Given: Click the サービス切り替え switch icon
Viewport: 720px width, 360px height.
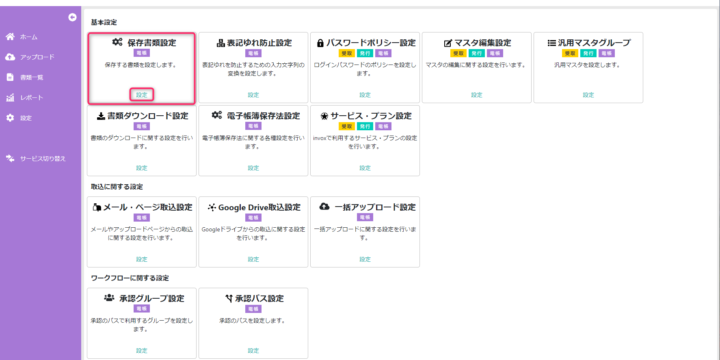Looking at the screenshot, I should (10, 158).
